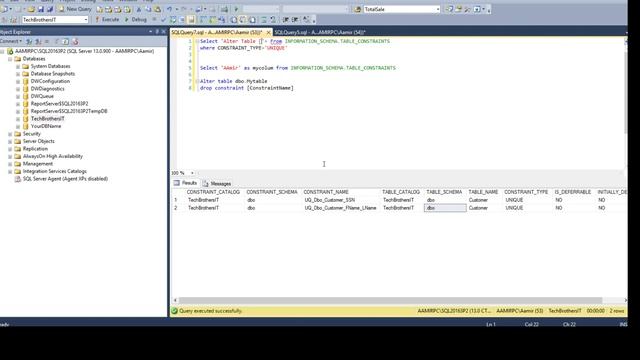This screenshot has height=360, width=640.
Task: Expand the System Databases node
Action: [18, 66]
